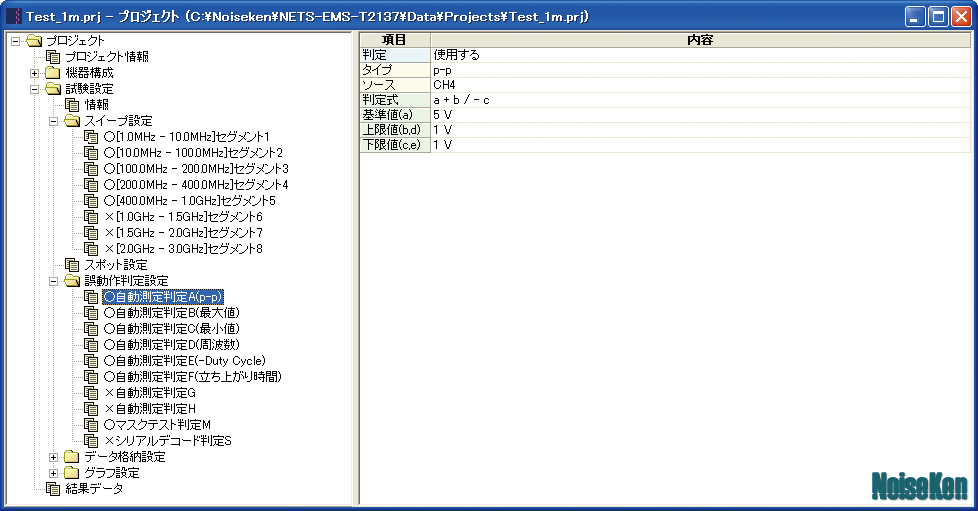Click the icon beside マスクテスト判定M
This screenshot has height=511, width=978.
coord(91,425)
